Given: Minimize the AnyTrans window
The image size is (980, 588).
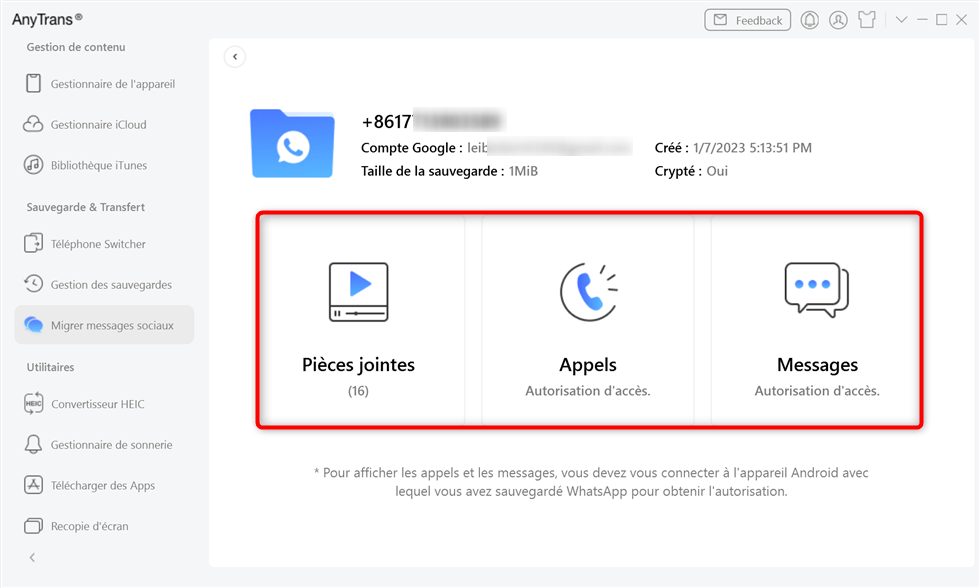Looking at the screenshot, I should point(922,20).
